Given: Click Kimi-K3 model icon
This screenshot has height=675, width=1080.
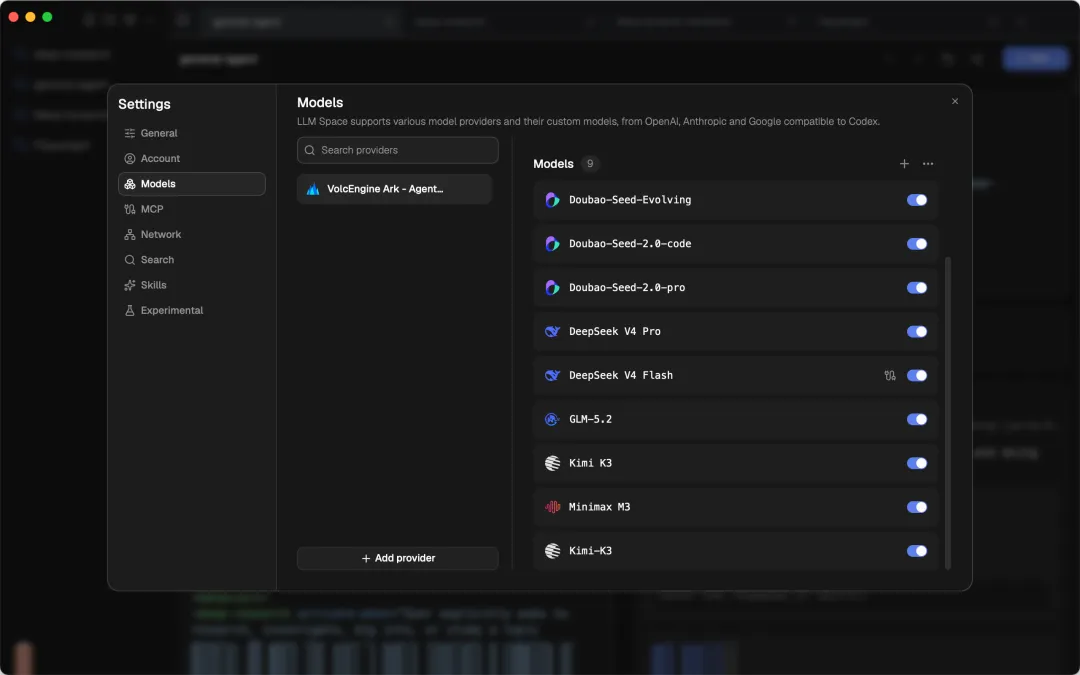Looking at the screenshot, I should coord(552,551).
